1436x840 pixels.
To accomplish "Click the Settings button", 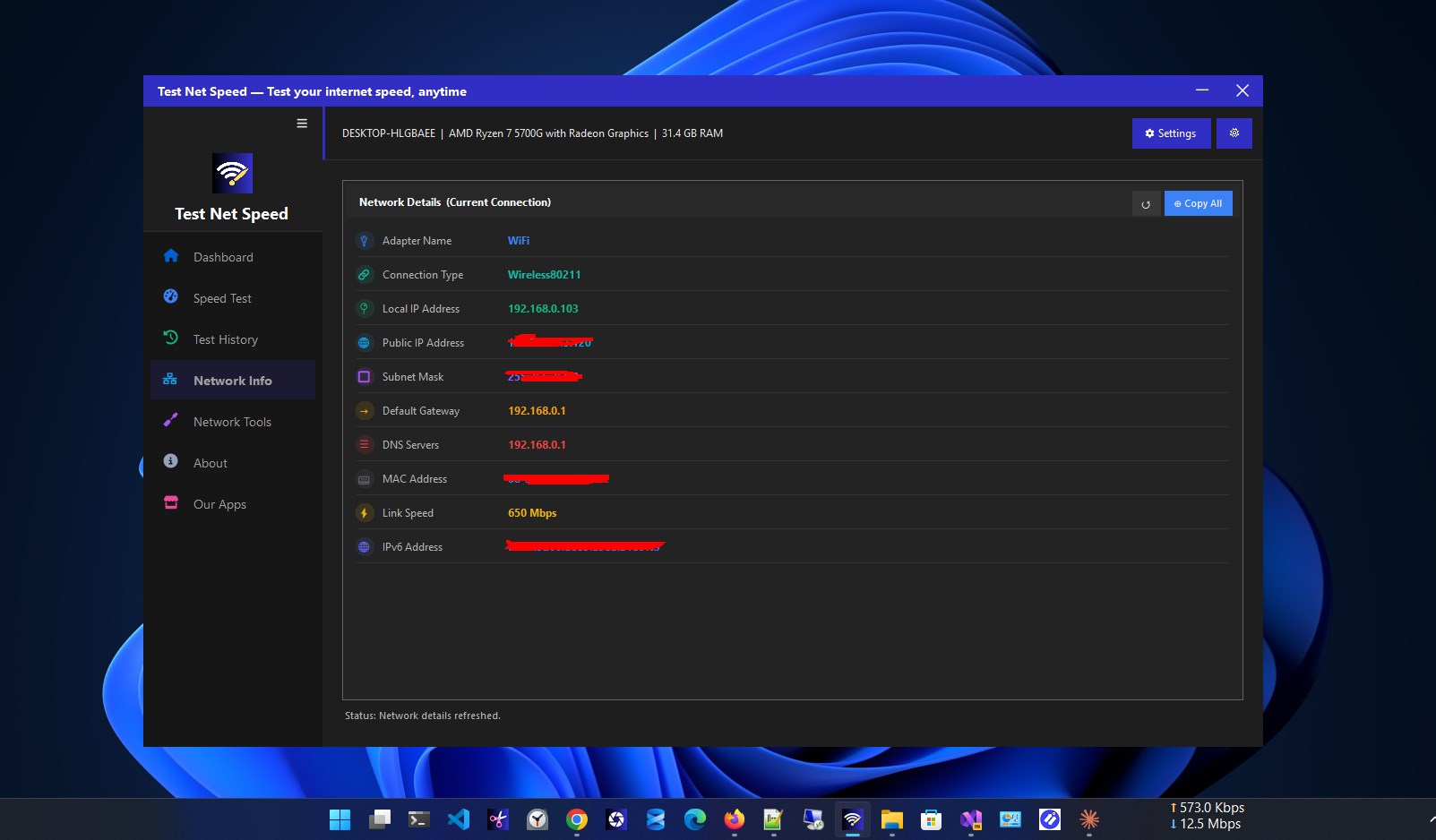I will pos(1171,133).
